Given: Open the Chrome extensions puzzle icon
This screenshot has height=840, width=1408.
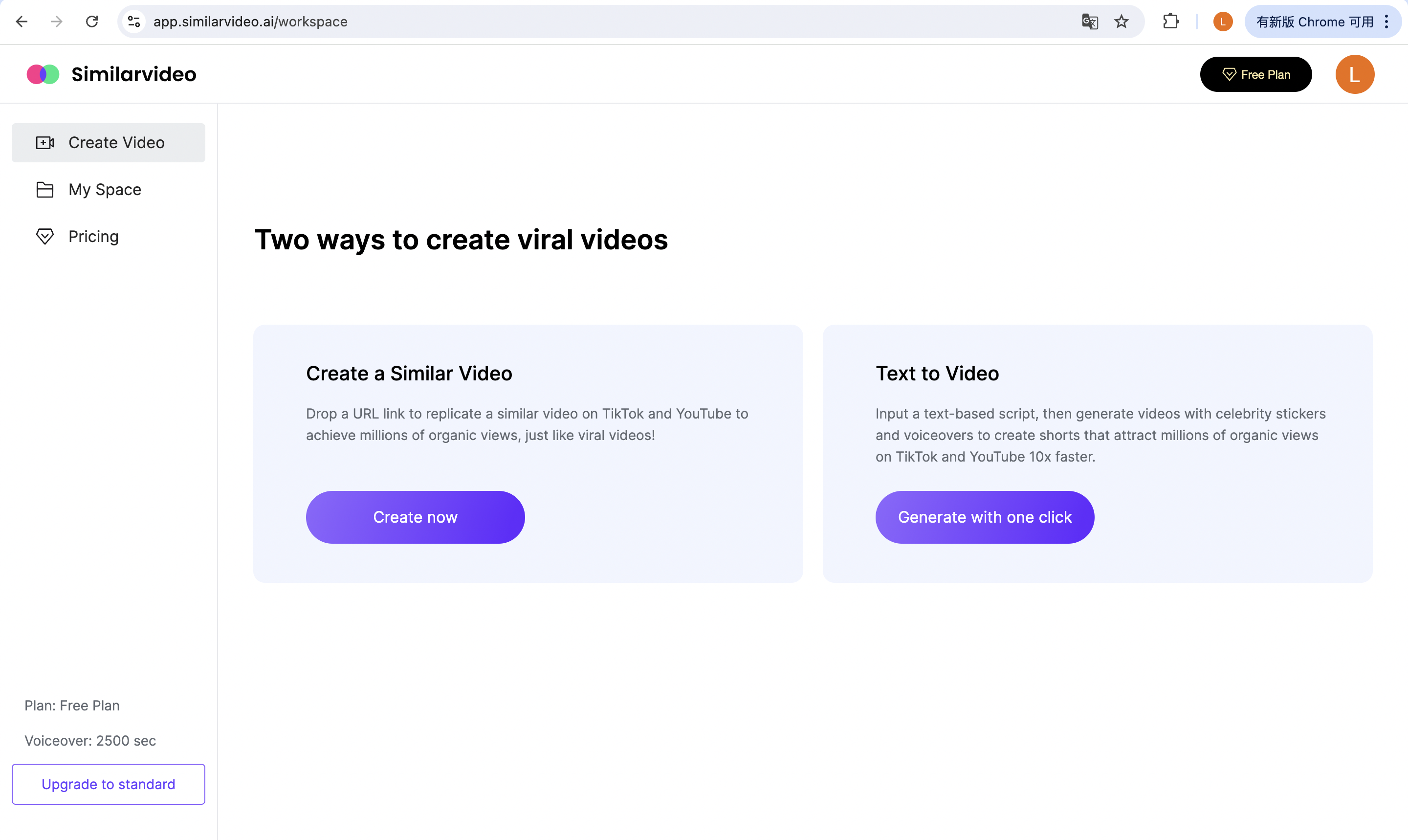Looking at the screenshot, I should point(1171,22).
